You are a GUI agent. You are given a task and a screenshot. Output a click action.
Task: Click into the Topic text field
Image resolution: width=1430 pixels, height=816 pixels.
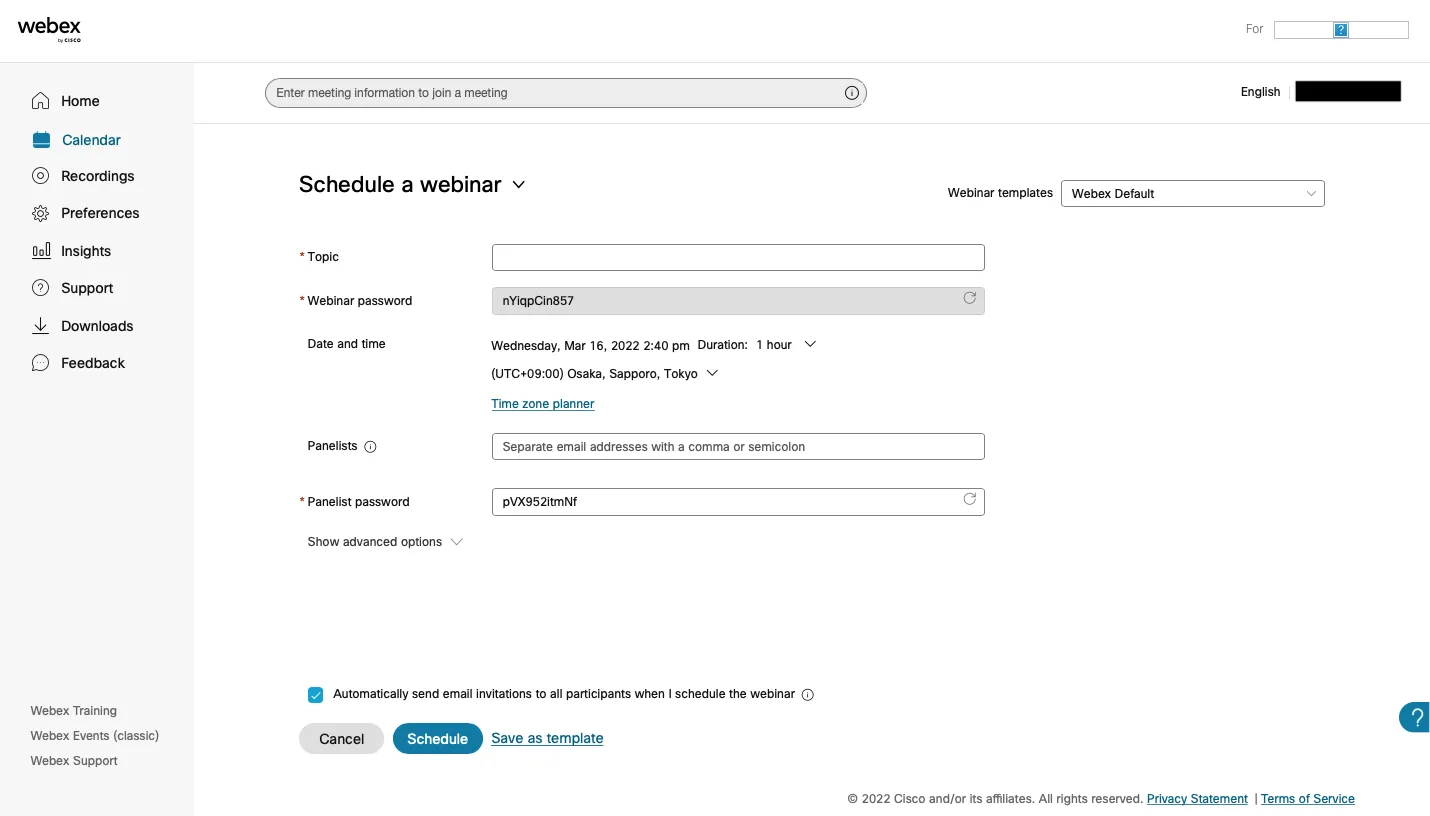tap(738, 258)
